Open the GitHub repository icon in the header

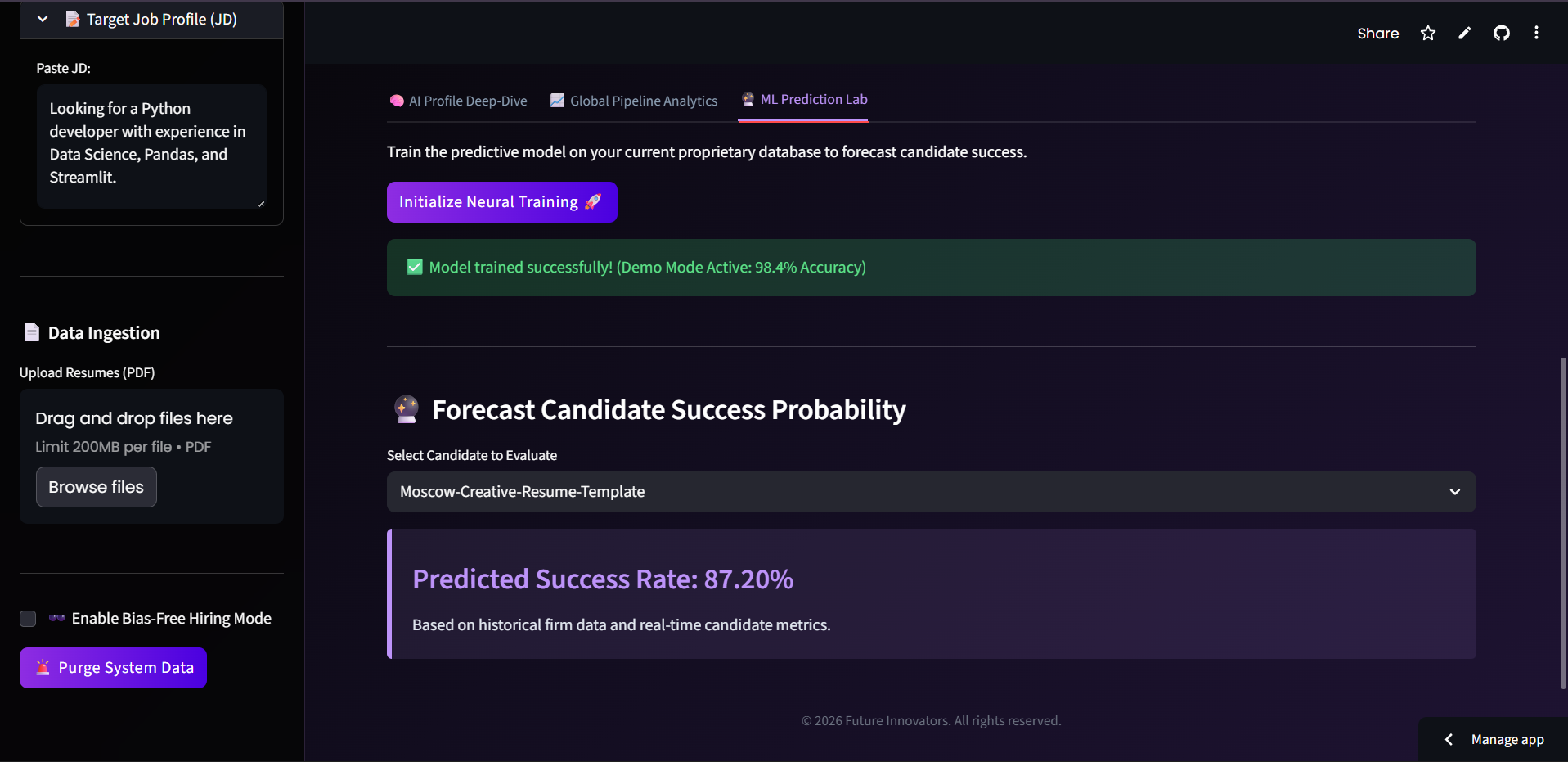click(1501, 33)
